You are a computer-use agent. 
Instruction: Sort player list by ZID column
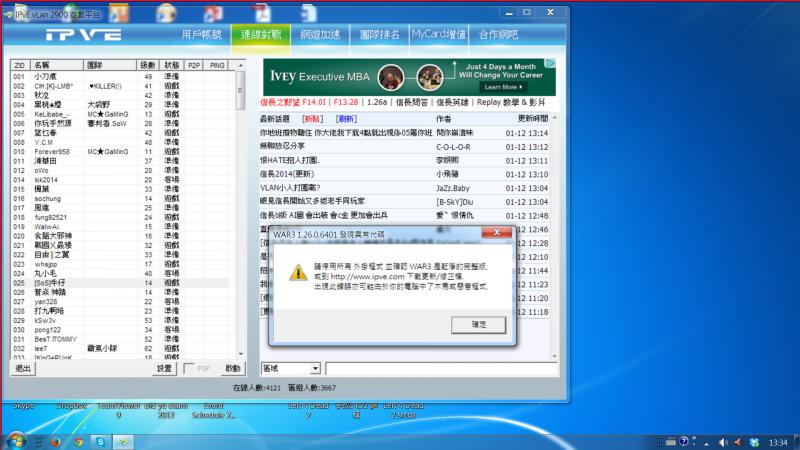(19, 65)
